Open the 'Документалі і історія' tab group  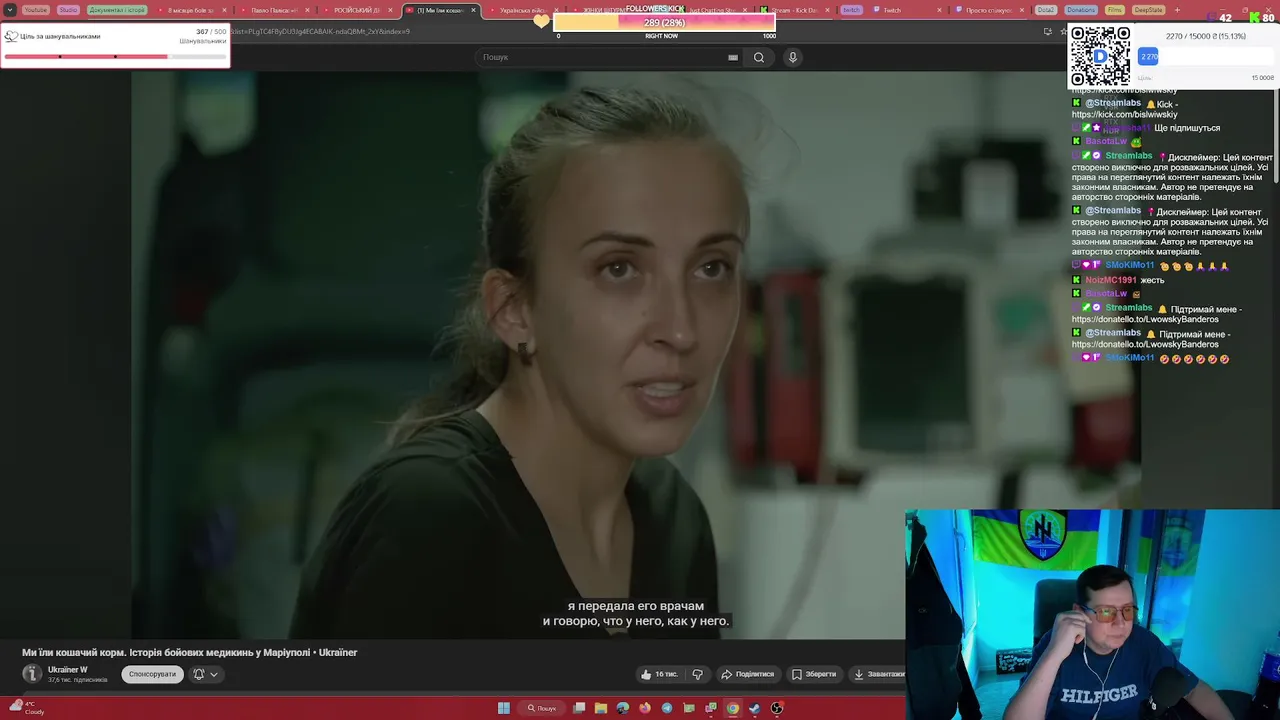[x=118, y=10]
